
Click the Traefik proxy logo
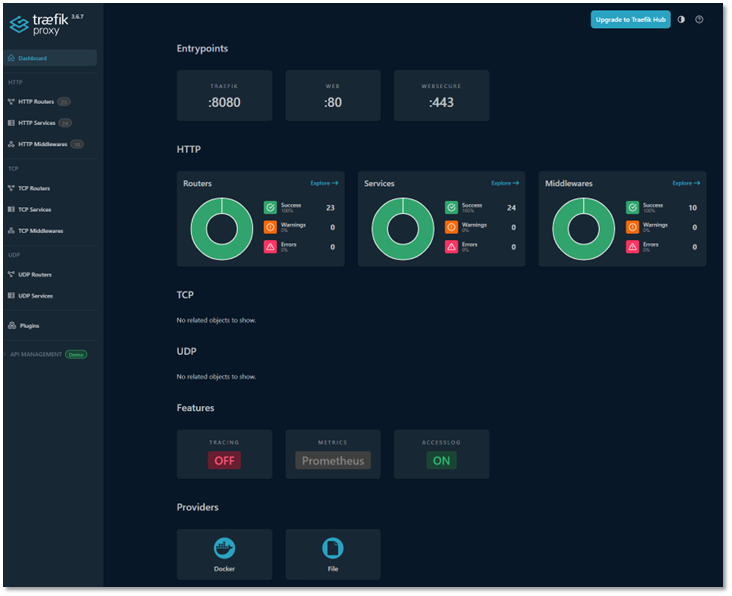pos(39,24)
